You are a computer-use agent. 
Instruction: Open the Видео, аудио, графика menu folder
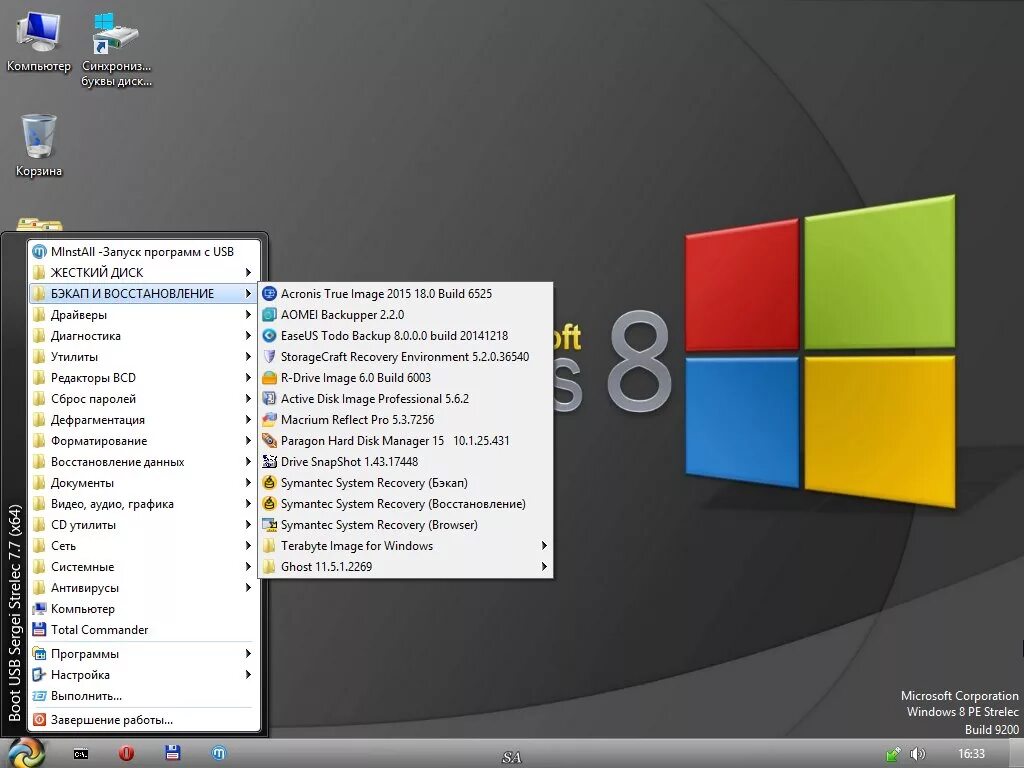(143, 504)
